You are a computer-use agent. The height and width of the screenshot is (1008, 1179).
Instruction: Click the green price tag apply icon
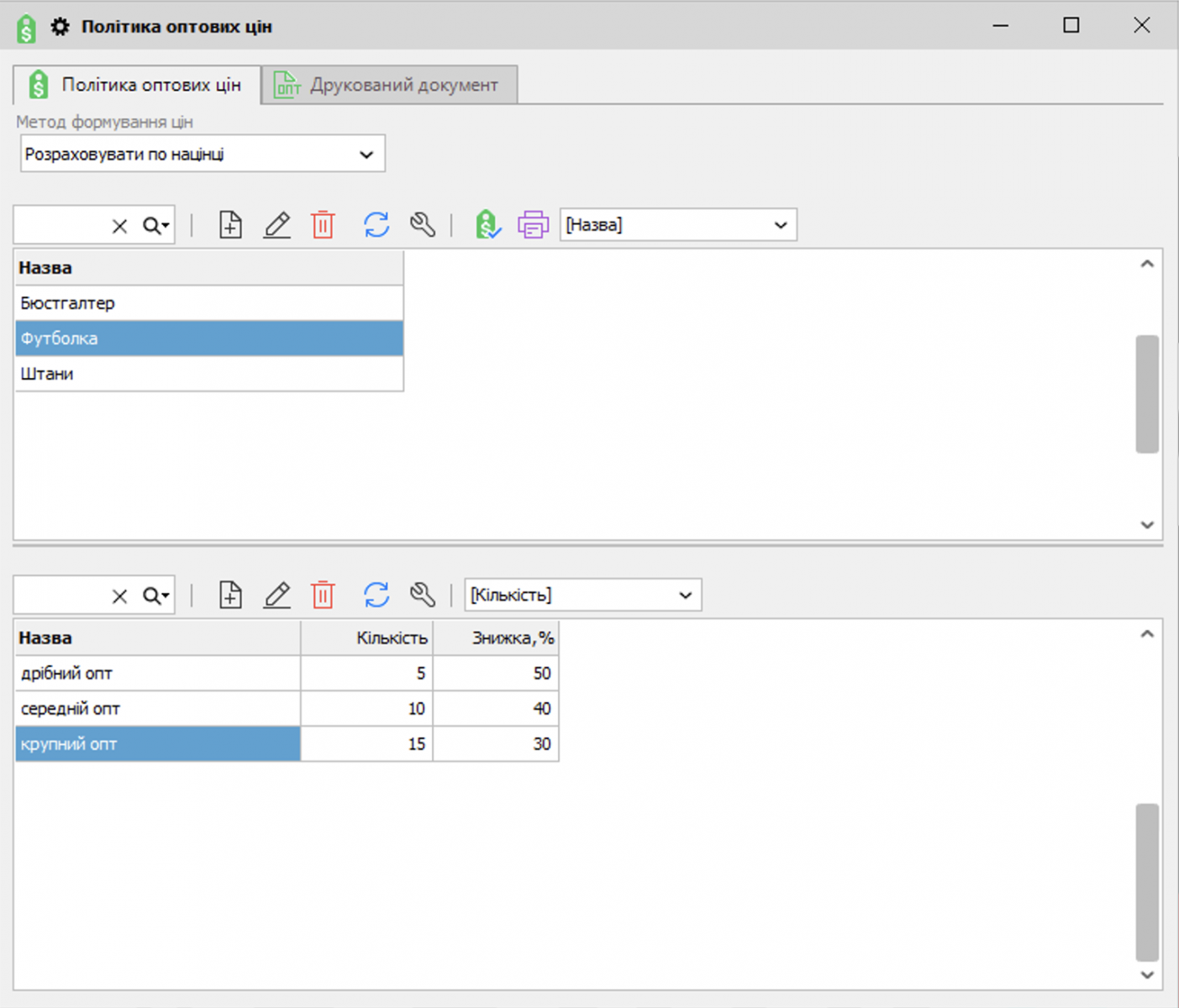487,225
